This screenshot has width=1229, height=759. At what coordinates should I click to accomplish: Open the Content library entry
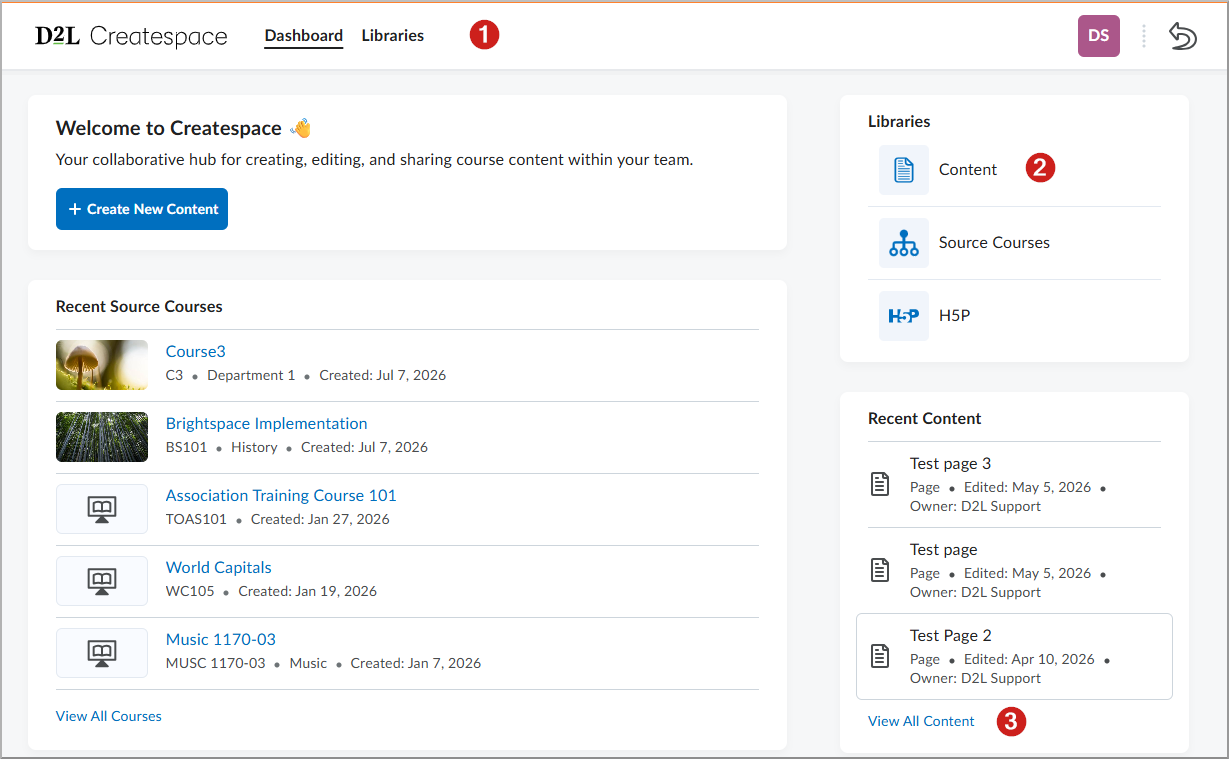click(1014, 170)
